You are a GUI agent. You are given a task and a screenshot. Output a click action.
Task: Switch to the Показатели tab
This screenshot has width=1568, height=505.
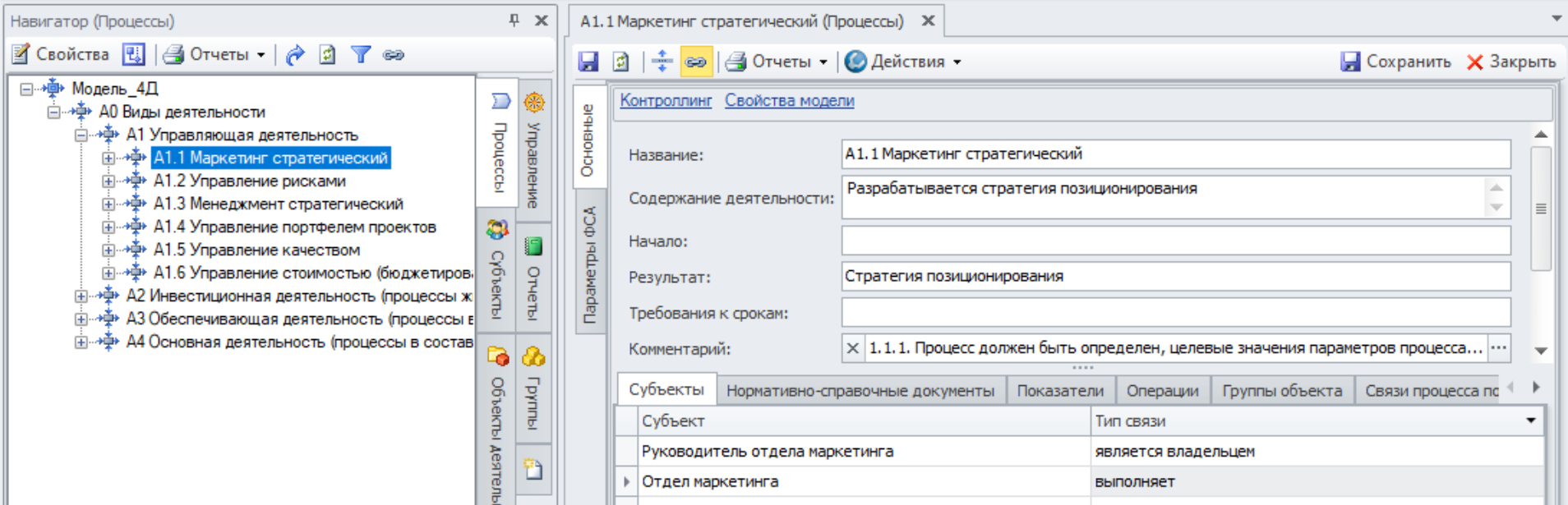(x=1059, y=391)
